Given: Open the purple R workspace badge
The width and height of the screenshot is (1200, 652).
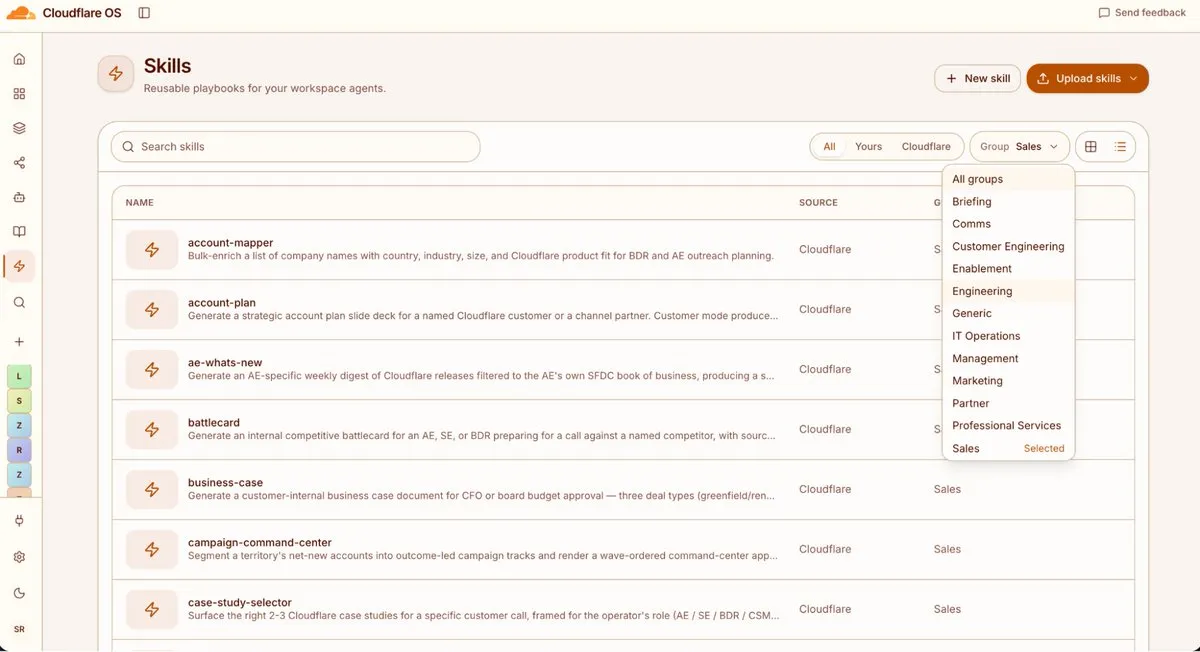Looking at the screenshot, I should pyautogui.click(x=19, y=450).
